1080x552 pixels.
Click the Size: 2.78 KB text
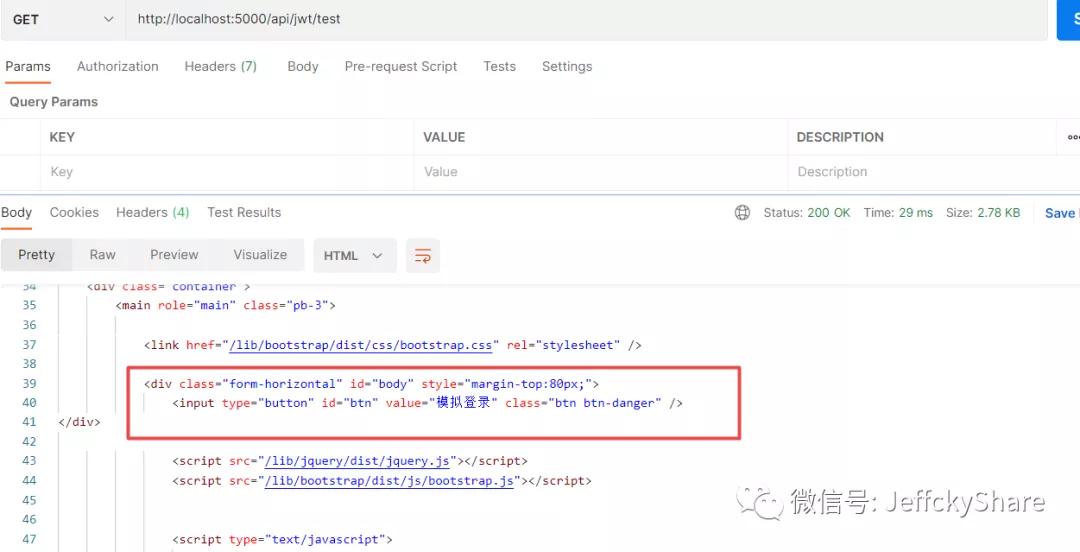[983, 213]
